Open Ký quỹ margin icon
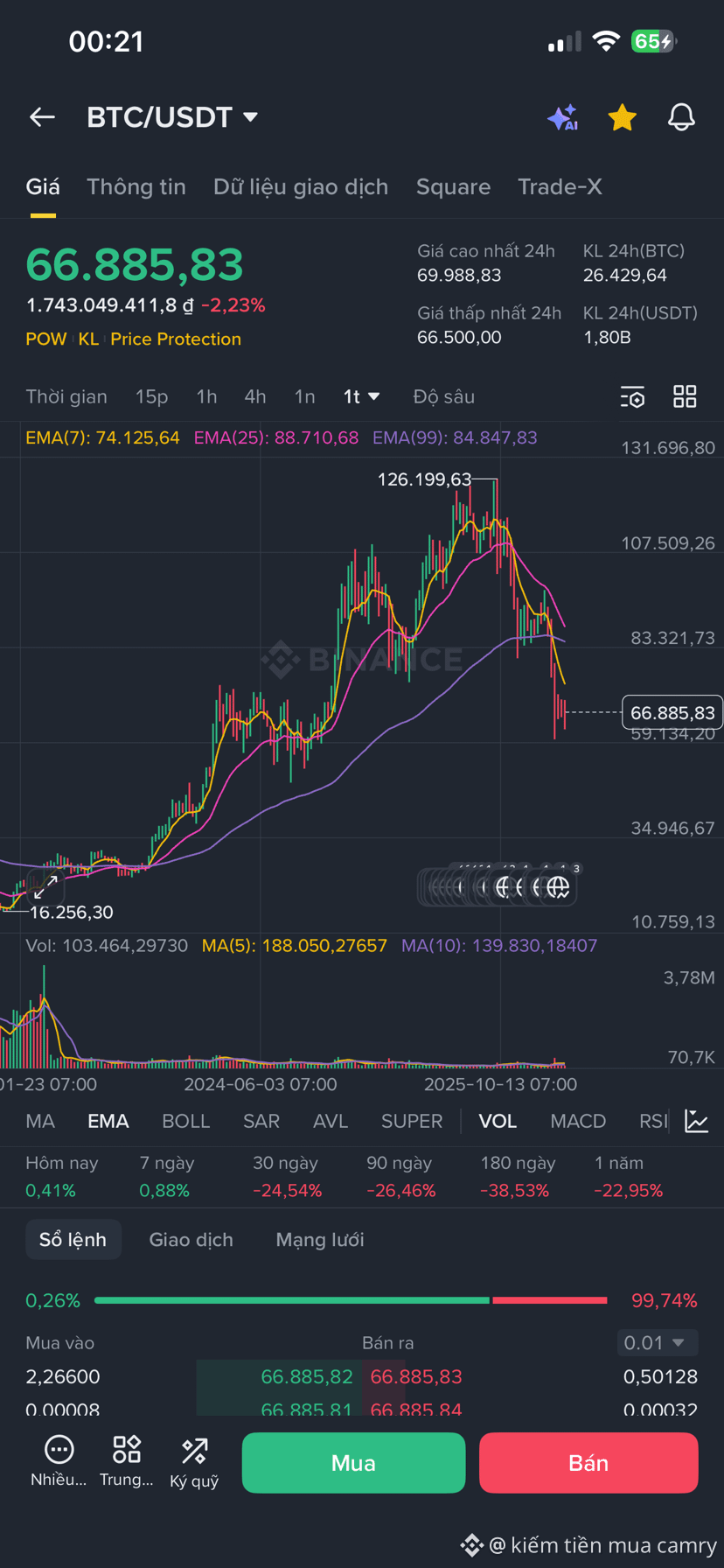724x1568 pixels. 194,1461
